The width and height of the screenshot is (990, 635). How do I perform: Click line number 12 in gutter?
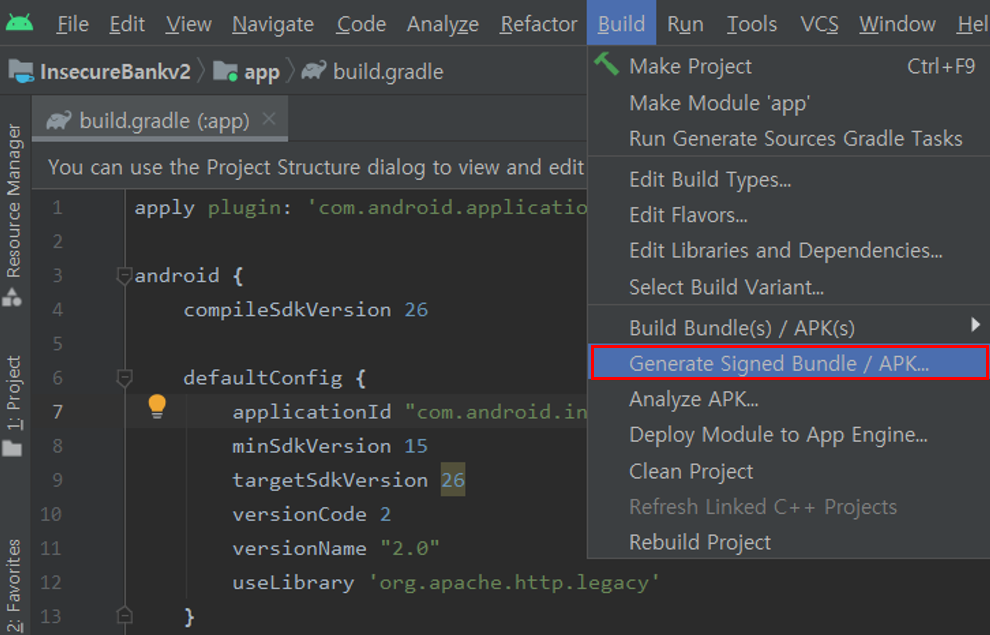tap(51, 583)
